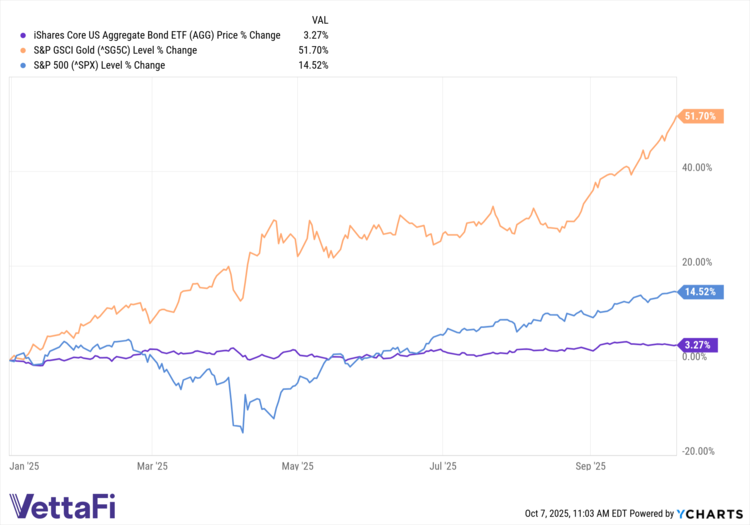Screen dimensions: 750x525
Task: Click the purple 3.27% value flag
Action: [697, 345]
